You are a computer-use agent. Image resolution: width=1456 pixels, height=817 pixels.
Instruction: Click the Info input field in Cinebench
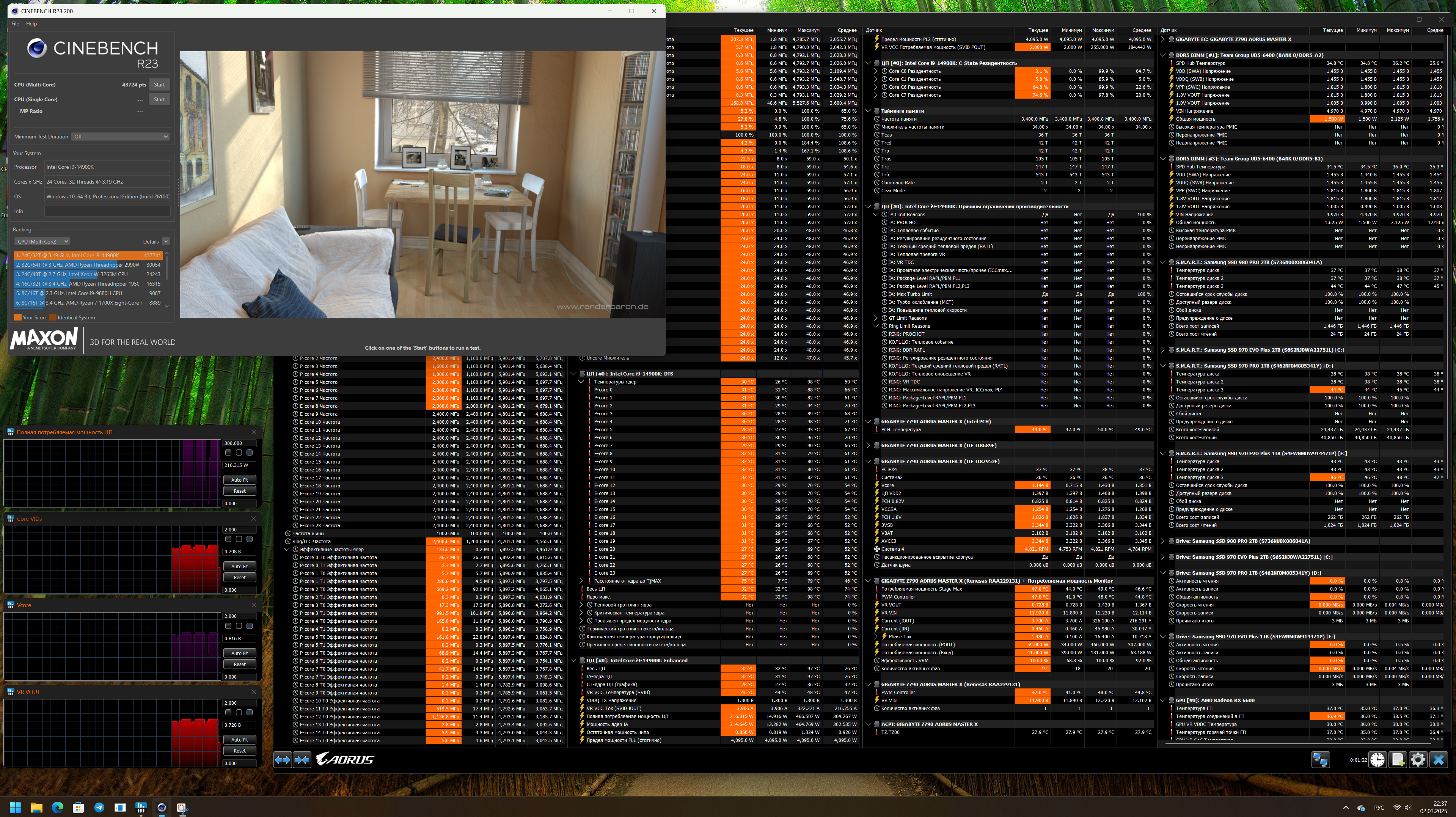point(107,212)
